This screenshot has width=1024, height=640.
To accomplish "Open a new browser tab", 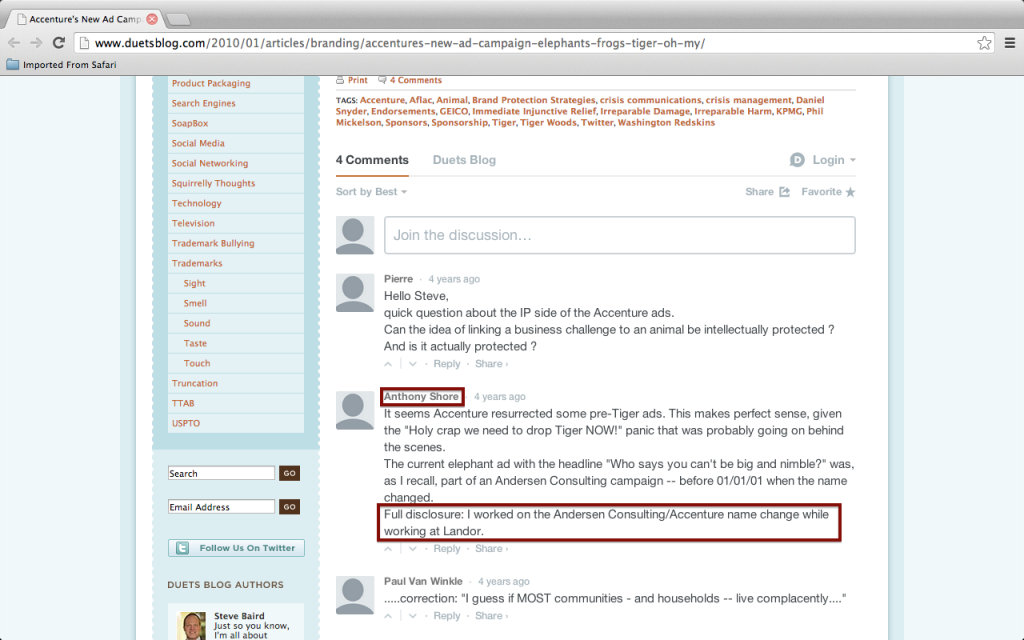I will click(178, 20).
